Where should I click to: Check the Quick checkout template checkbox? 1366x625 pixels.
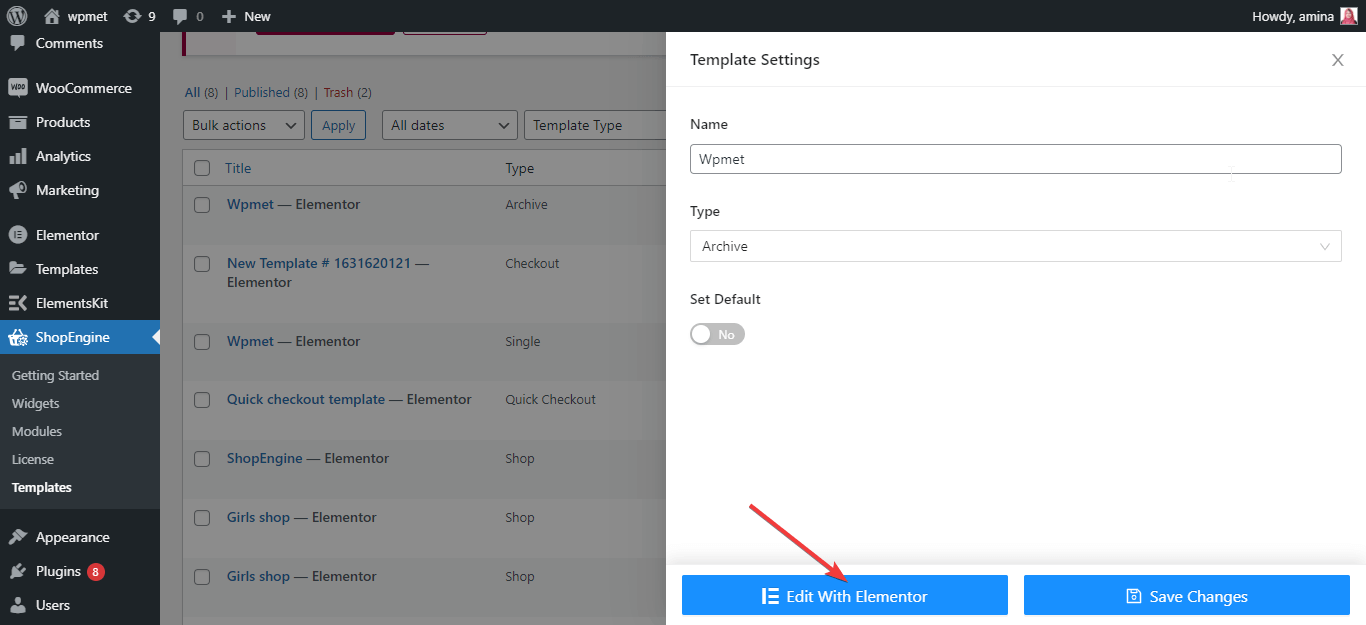202,399
